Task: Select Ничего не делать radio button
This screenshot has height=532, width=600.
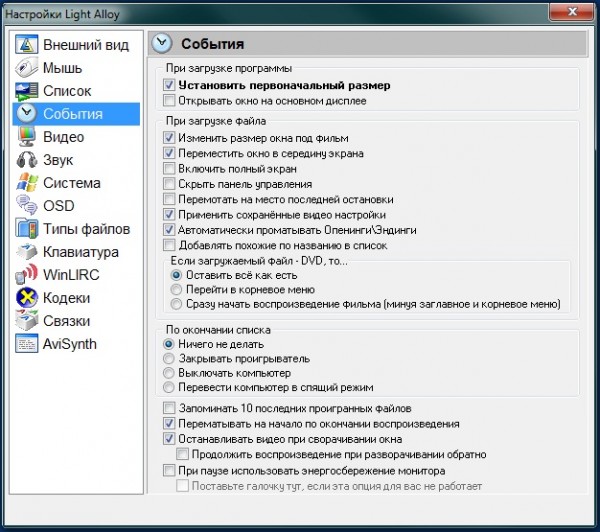Action: click(x=168, y=344)
